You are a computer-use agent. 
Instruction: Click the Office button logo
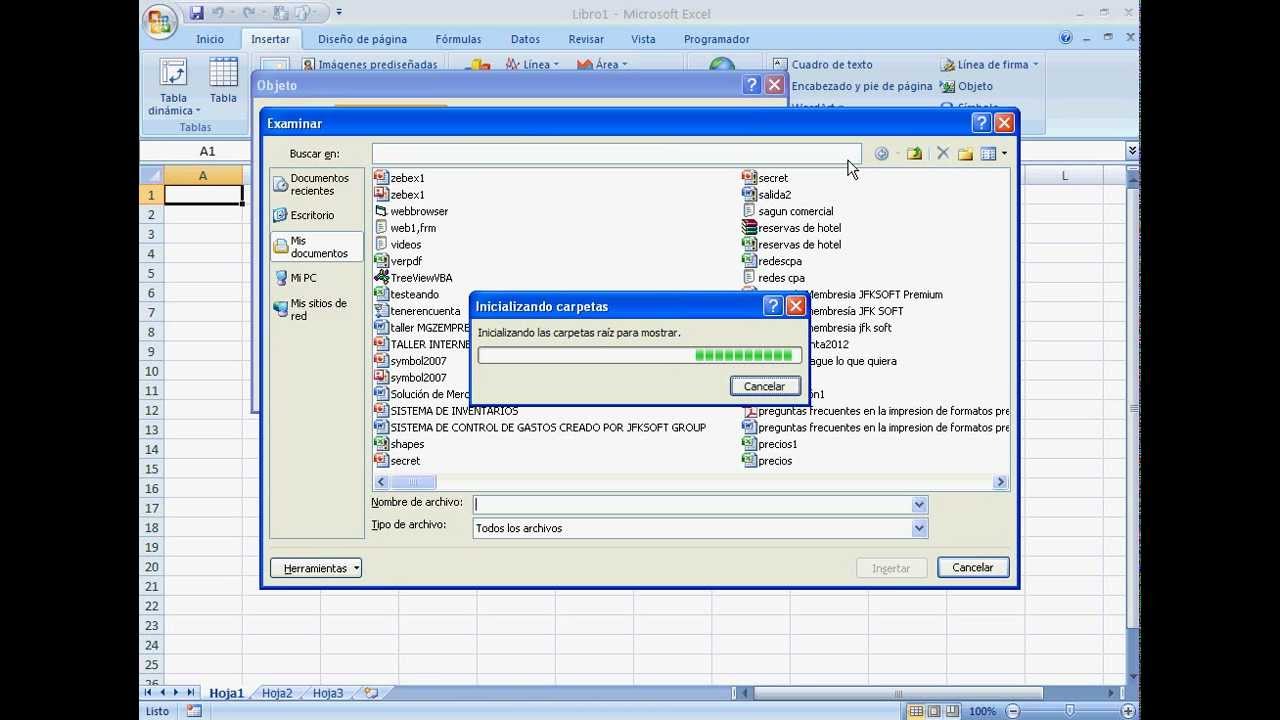(x=160, y=21)
